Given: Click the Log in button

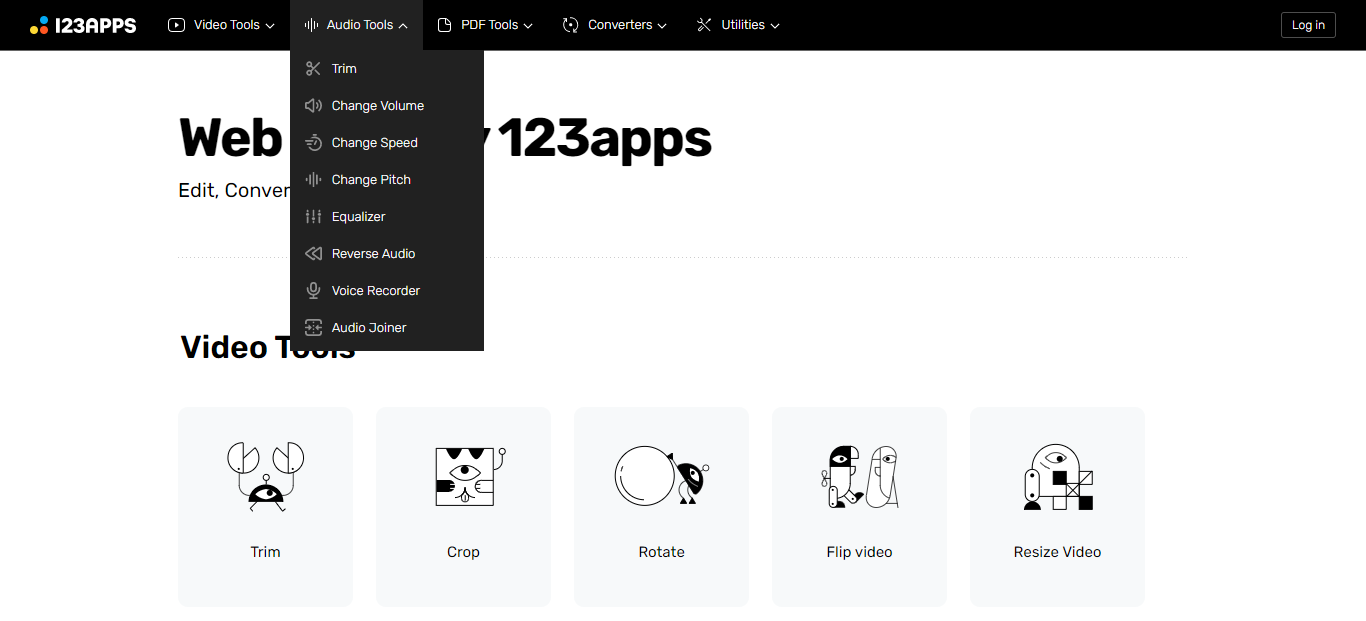Looking at the screenshot, I should (1308, 24).
